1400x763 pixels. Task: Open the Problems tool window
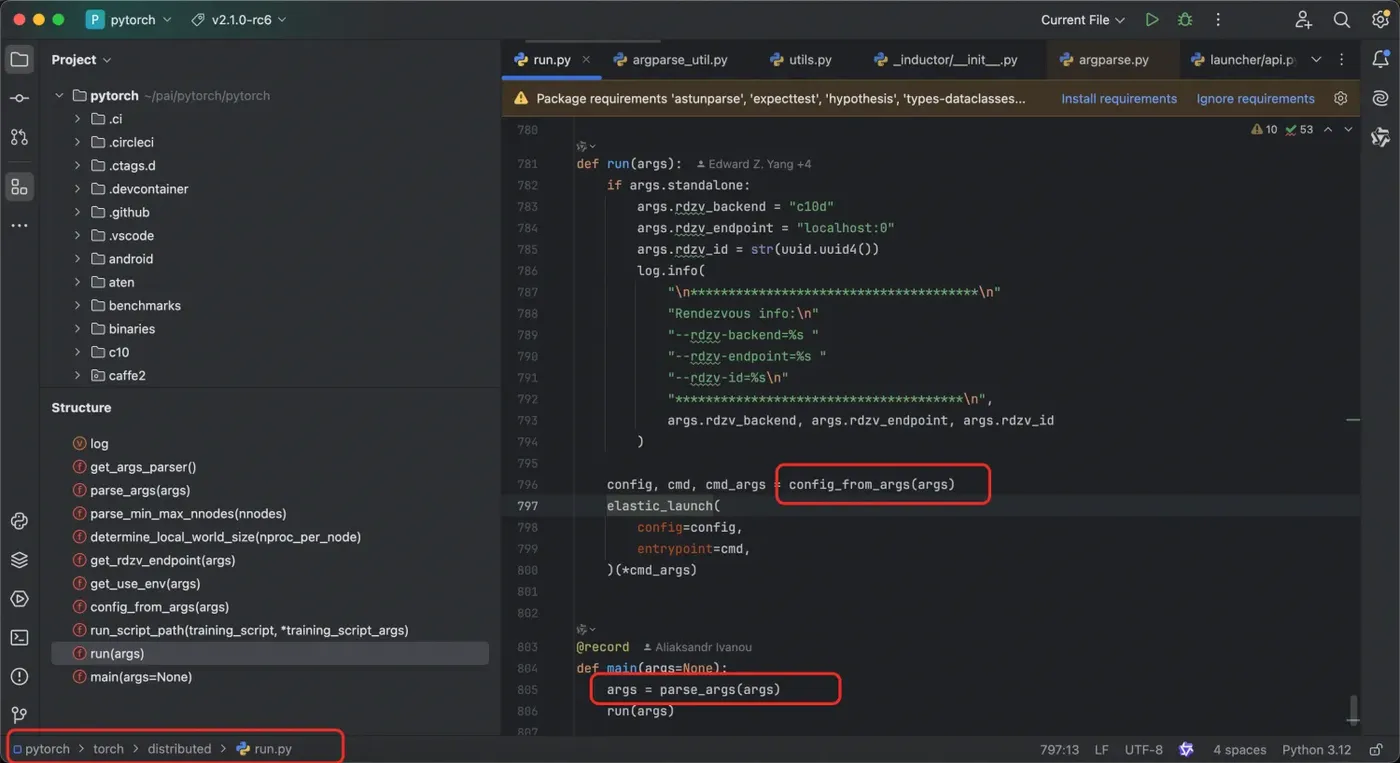[x=19, y=676]
